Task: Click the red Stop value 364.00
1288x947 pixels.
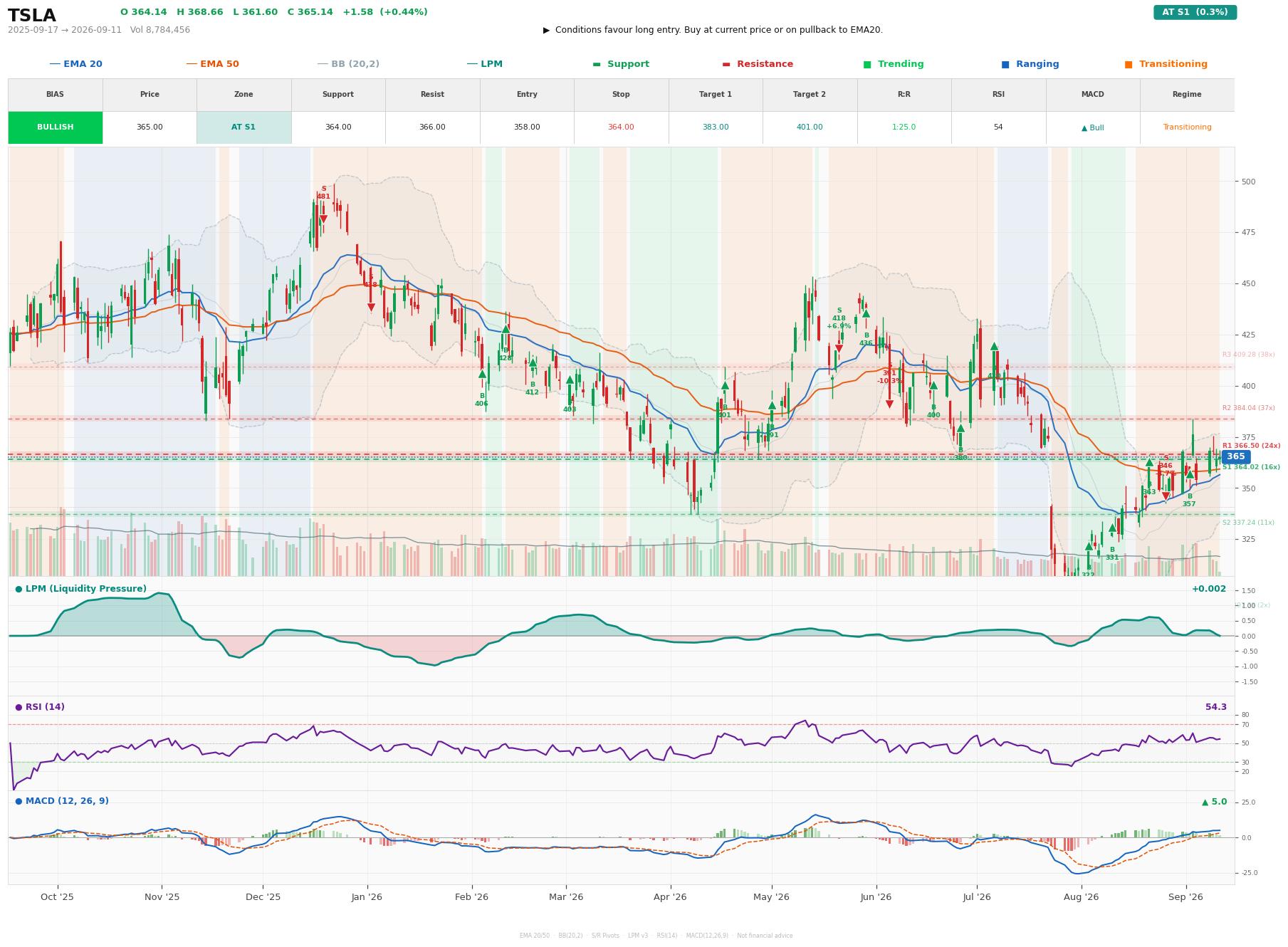Action: click(621, 127)
